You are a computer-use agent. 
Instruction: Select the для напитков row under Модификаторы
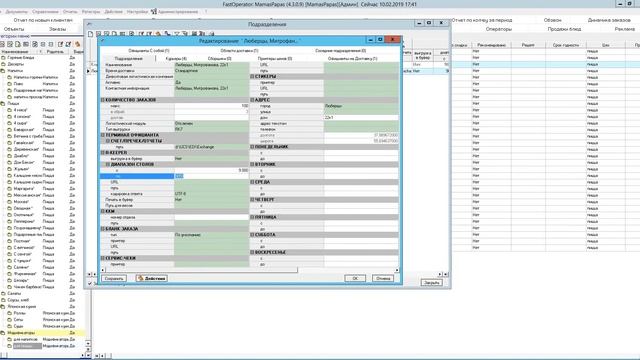coord(41,339)
